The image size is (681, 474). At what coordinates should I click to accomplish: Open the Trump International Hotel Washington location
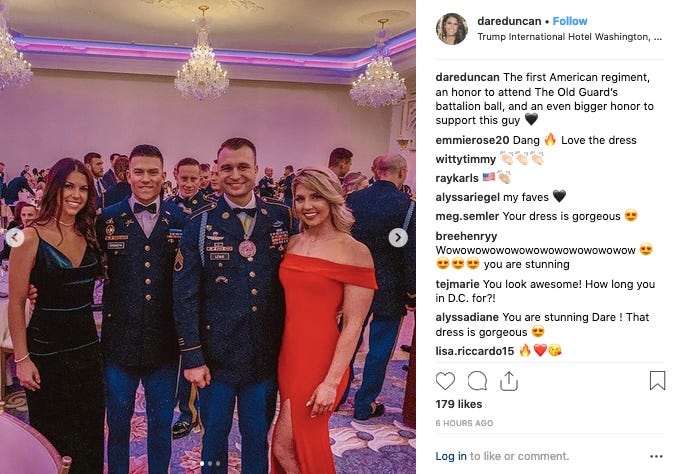[569, 37]
